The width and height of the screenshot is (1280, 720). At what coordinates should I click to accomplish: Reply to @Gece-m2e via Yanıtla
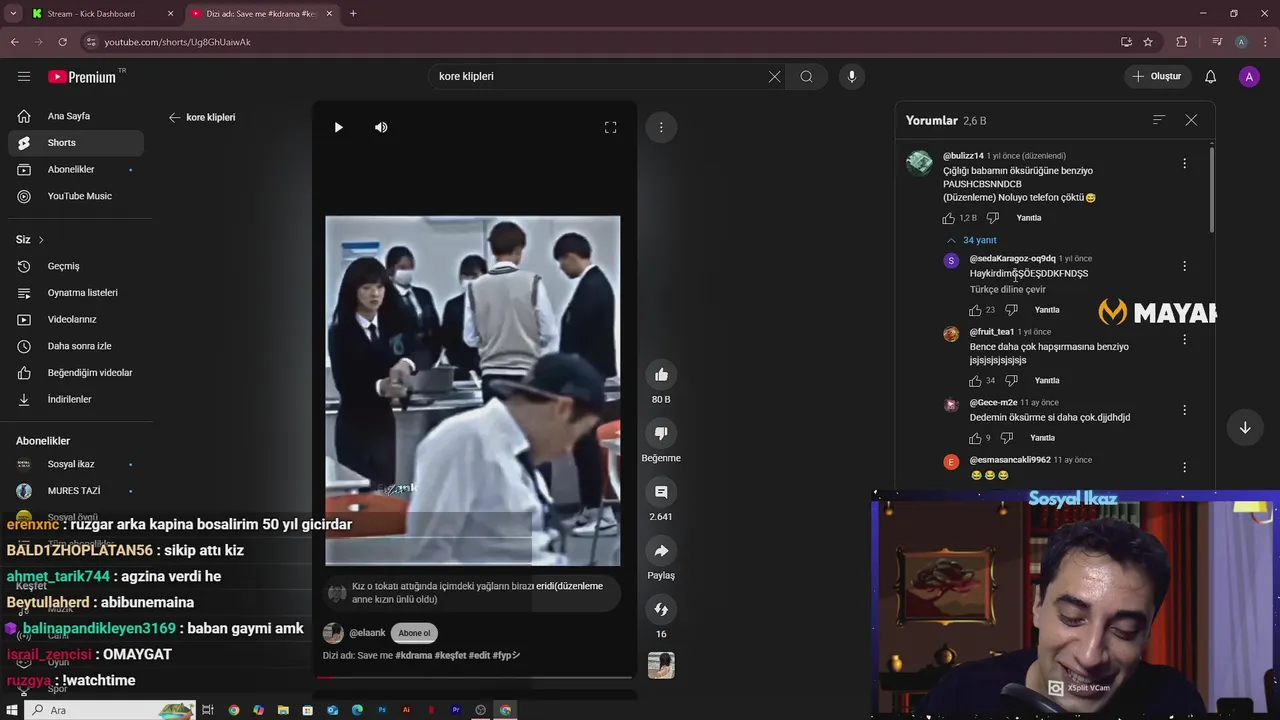[1042, 438]
